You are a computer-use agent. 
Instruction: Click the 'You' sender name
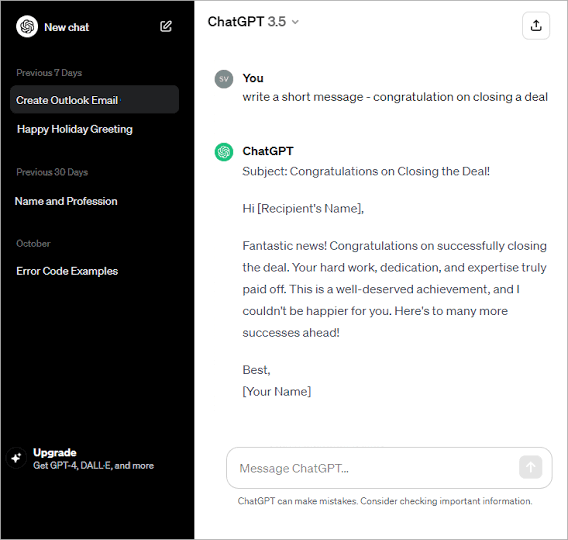pos(253,78)
